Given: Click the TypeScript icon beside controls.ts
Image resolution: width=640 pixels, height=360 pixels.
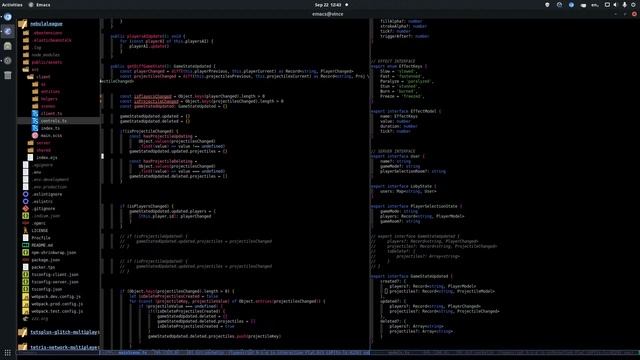Looking at the screenshot, I should [x=35, y=121].
